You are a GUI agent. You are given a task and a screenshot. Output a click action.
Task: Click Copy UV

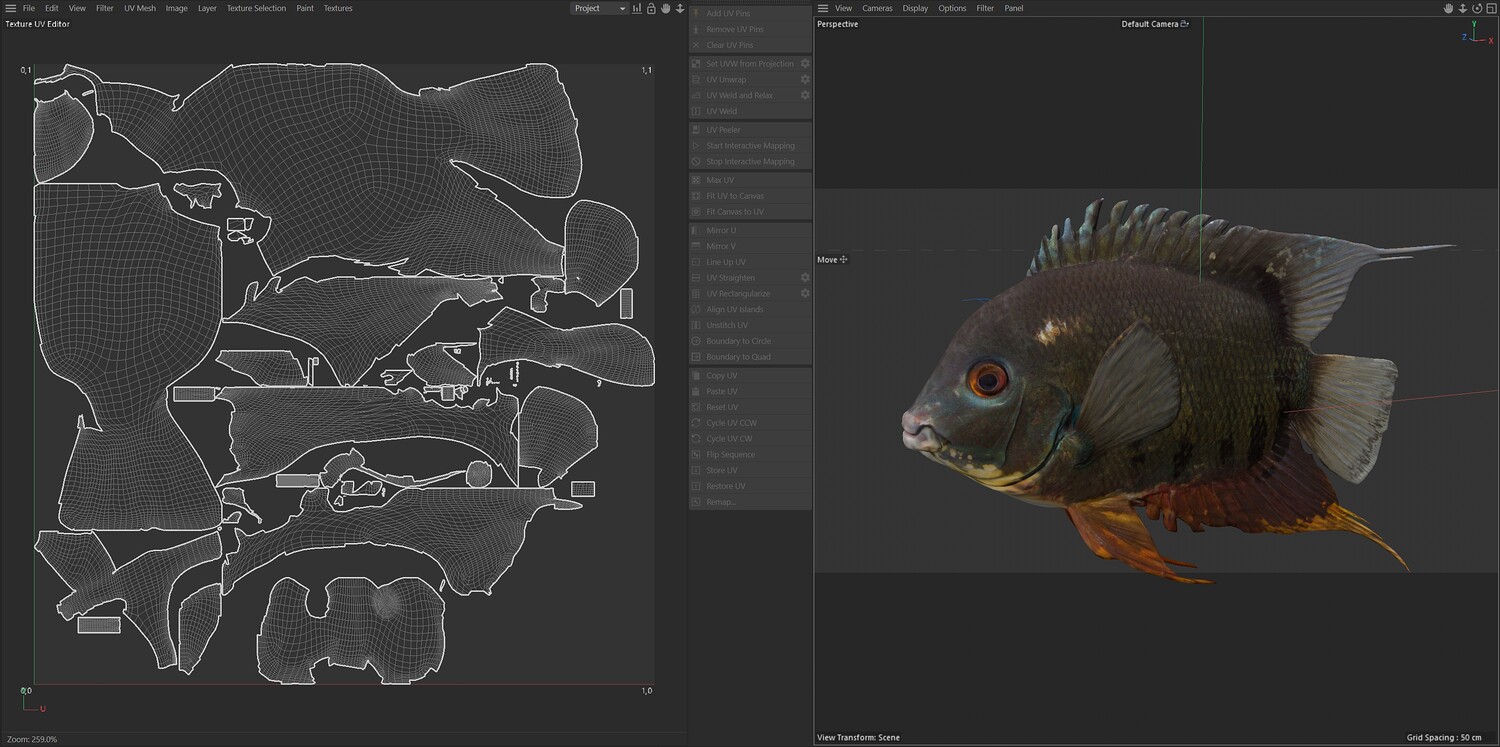[x=750, y=375]
